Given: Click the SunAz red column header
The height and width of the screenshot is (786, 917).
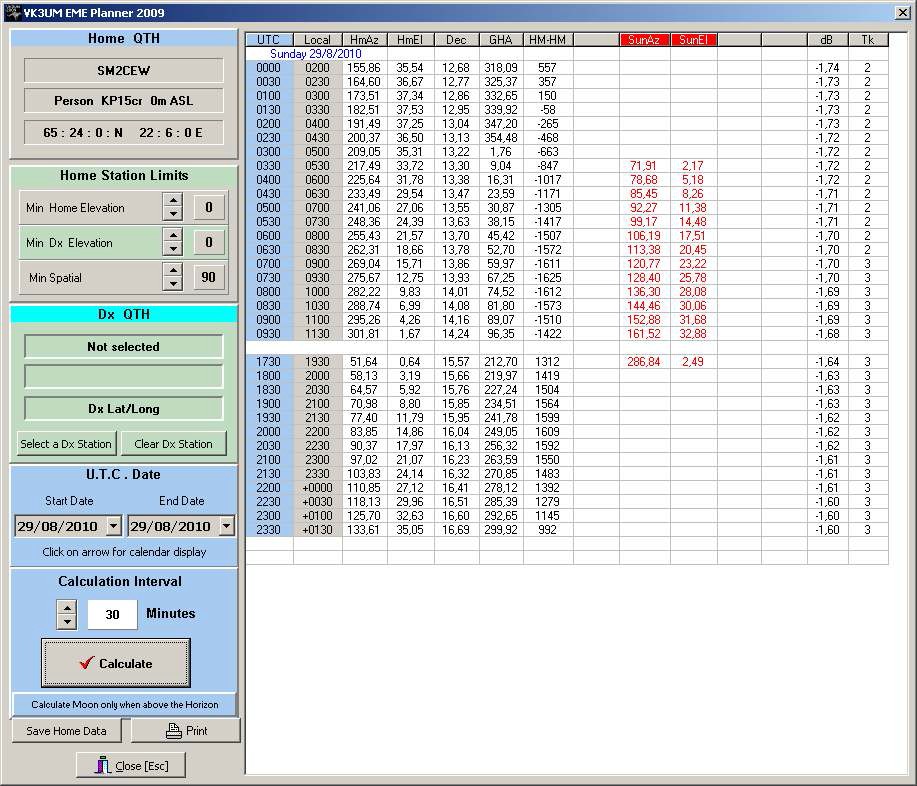Looking at the screenshot, I should 644,40.
